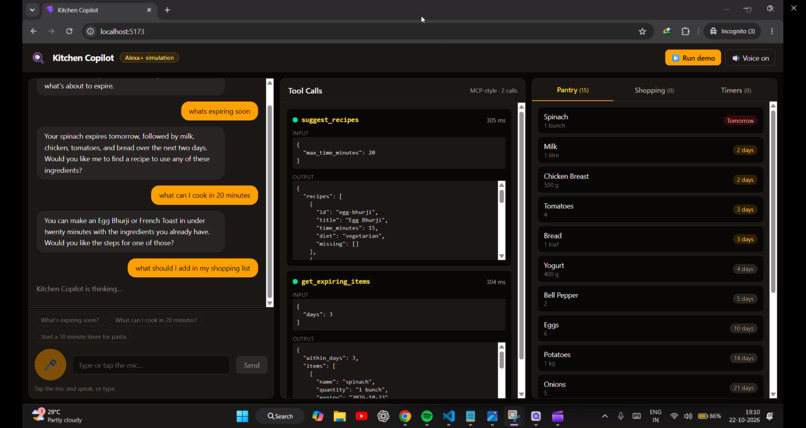Click the taskbar volume speaker icon
Viewport: 806px width, 428px height.
tap(688, 416)
